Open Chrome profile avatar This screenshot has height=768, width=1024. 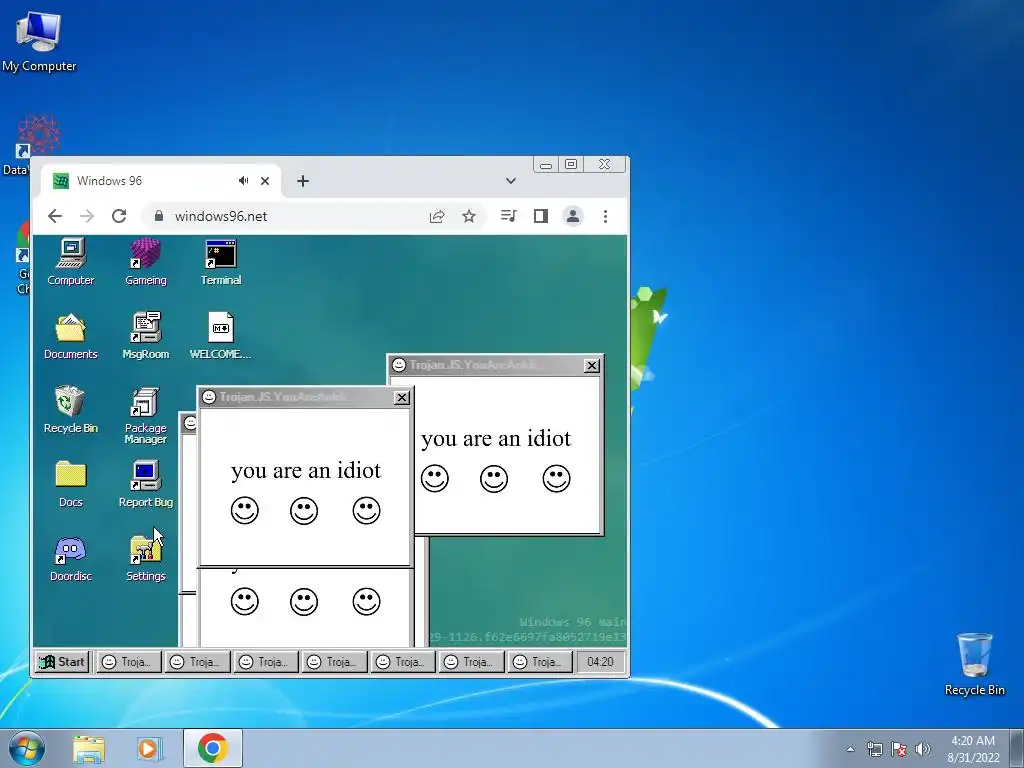coord(573,216)
